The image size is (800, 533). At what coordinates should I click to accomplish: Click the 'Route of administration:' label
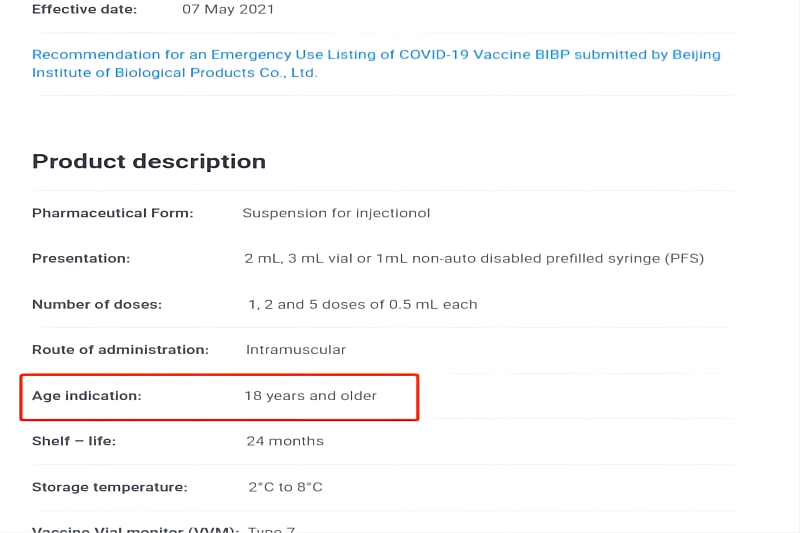point(120,350)
